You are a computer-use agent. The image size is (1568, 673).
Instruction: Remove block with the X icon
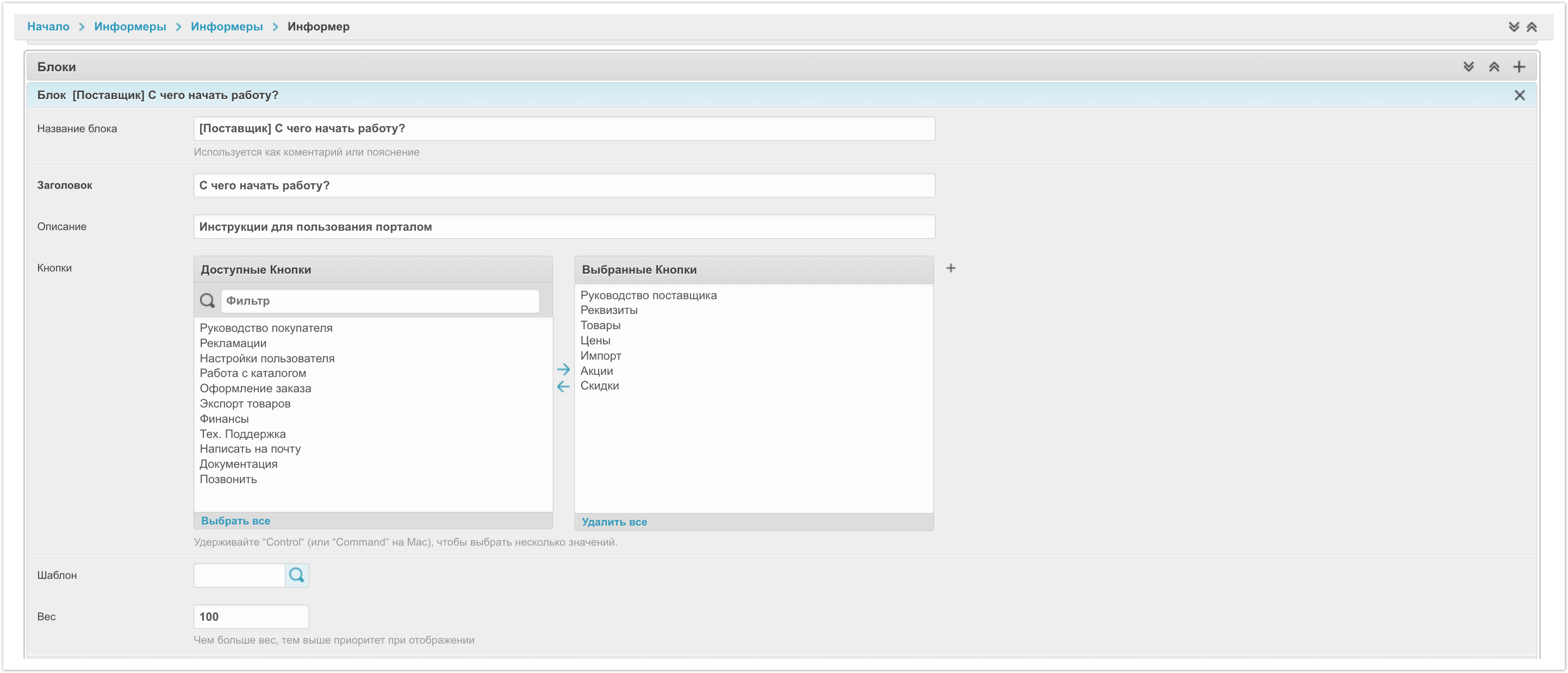[x=1519, y=96]
